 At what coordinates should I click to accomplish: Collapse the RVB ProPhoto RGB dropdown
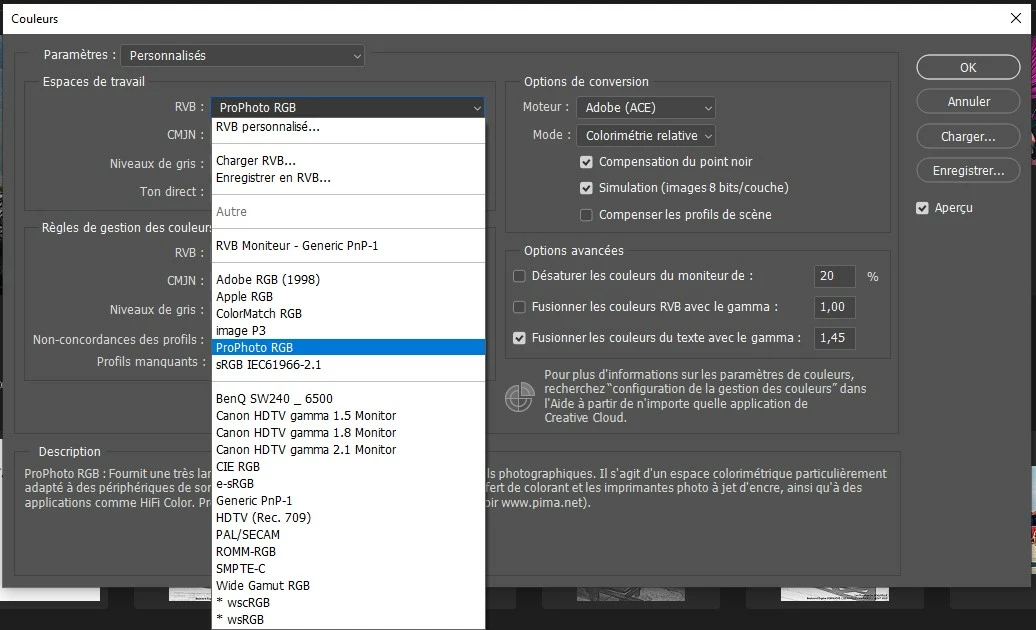point(348,107)
